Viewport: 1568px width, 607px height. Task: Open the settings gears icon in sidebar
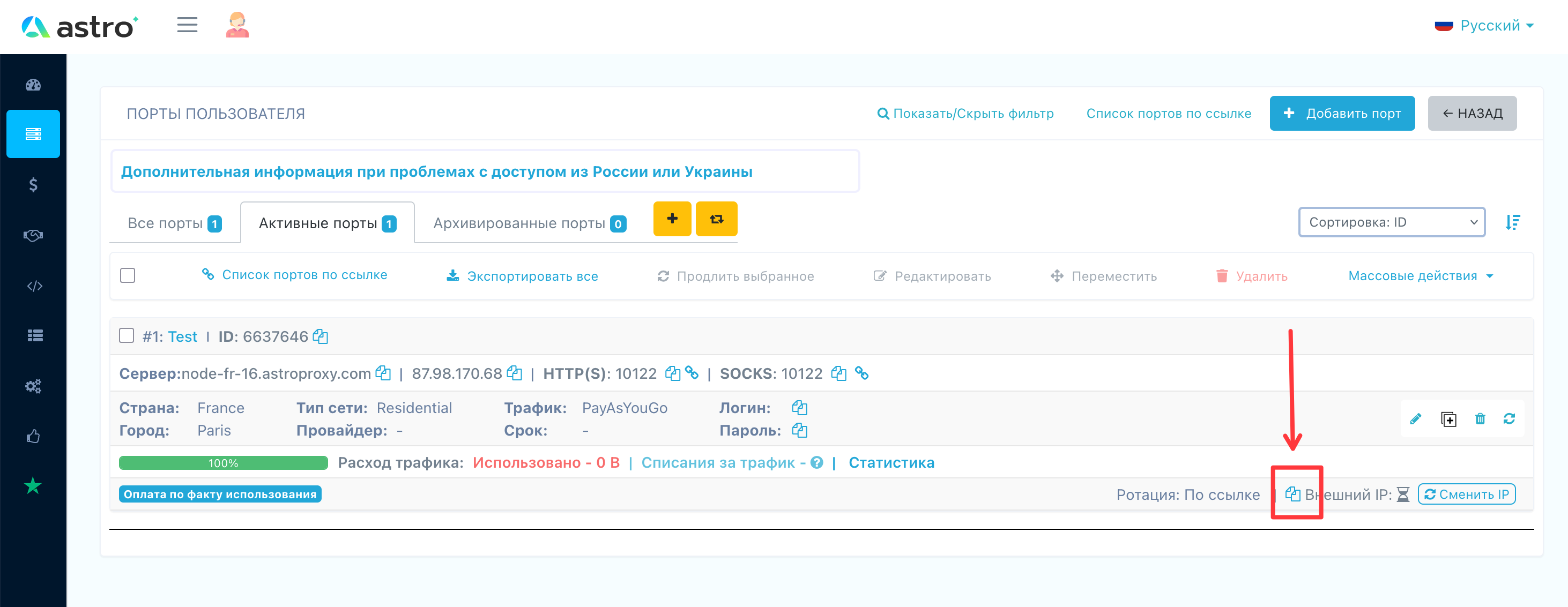coord(33,386)
